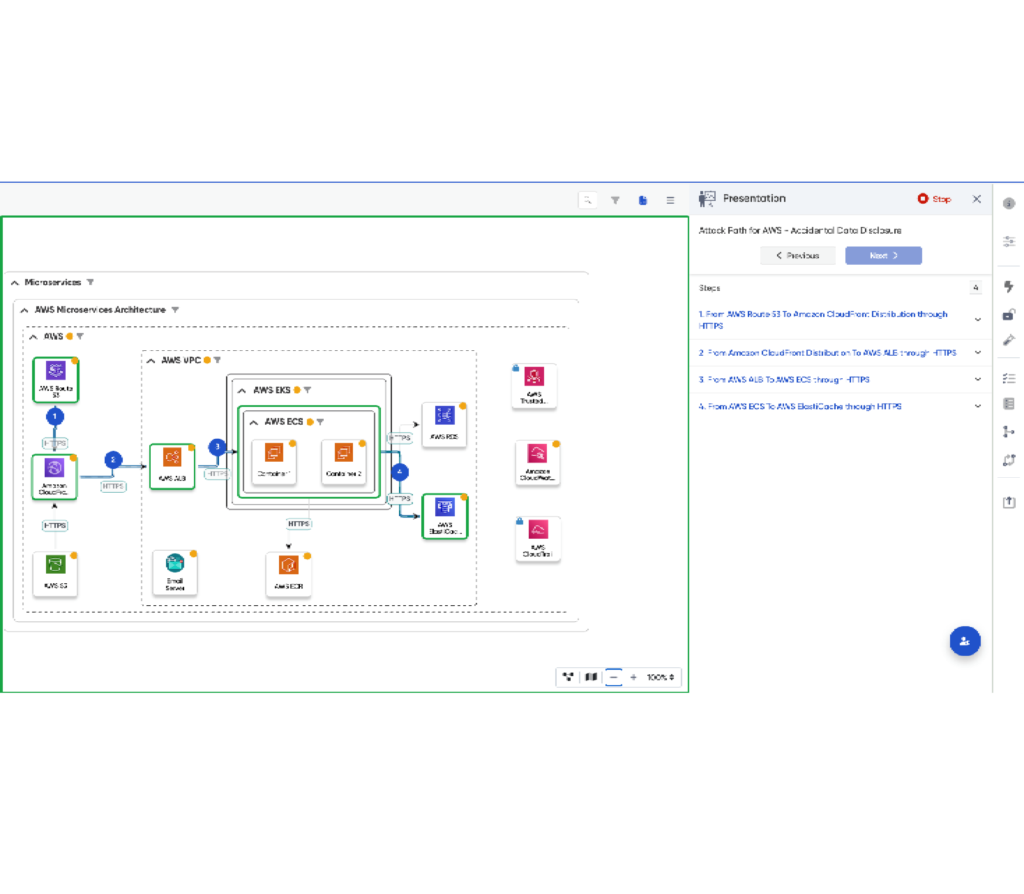Click filter icon beside Microservices title
This screenshot has height=894, width=1024.
coord(91,282)
